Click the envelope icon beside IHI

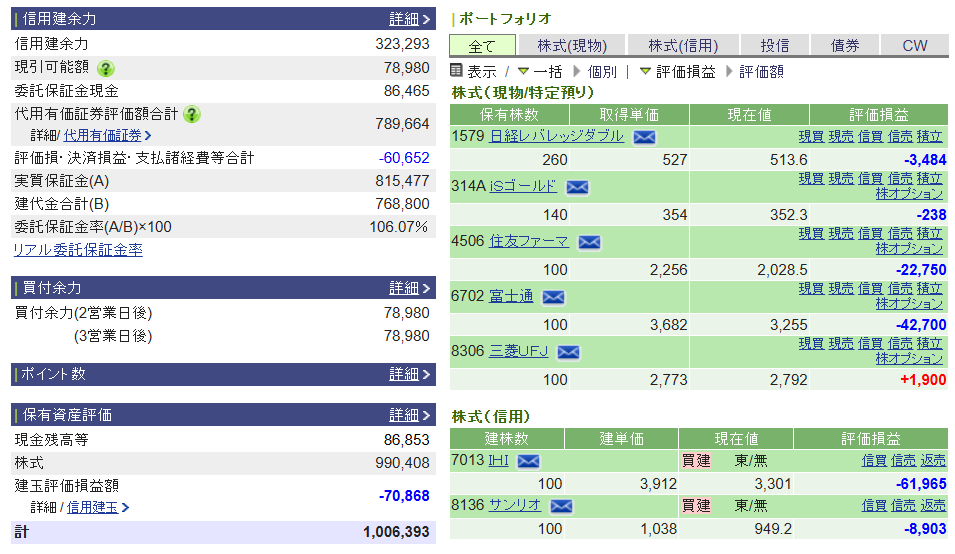528,461
